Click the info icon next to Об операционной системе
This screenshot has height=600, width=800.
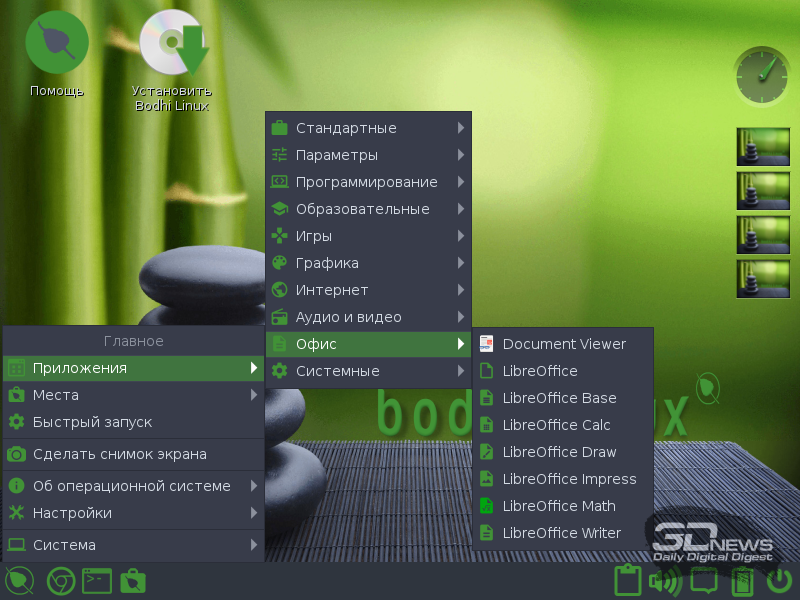coord(16,486)
